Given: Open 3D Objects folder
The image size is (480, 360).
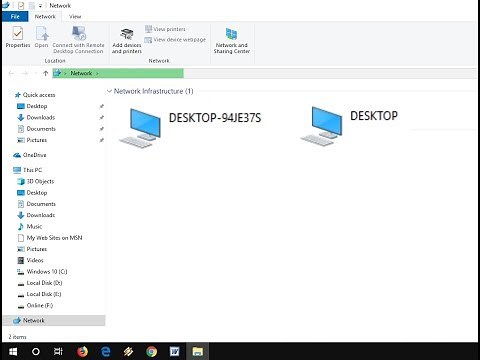Looking at the screenshot, I should [36, 181].
